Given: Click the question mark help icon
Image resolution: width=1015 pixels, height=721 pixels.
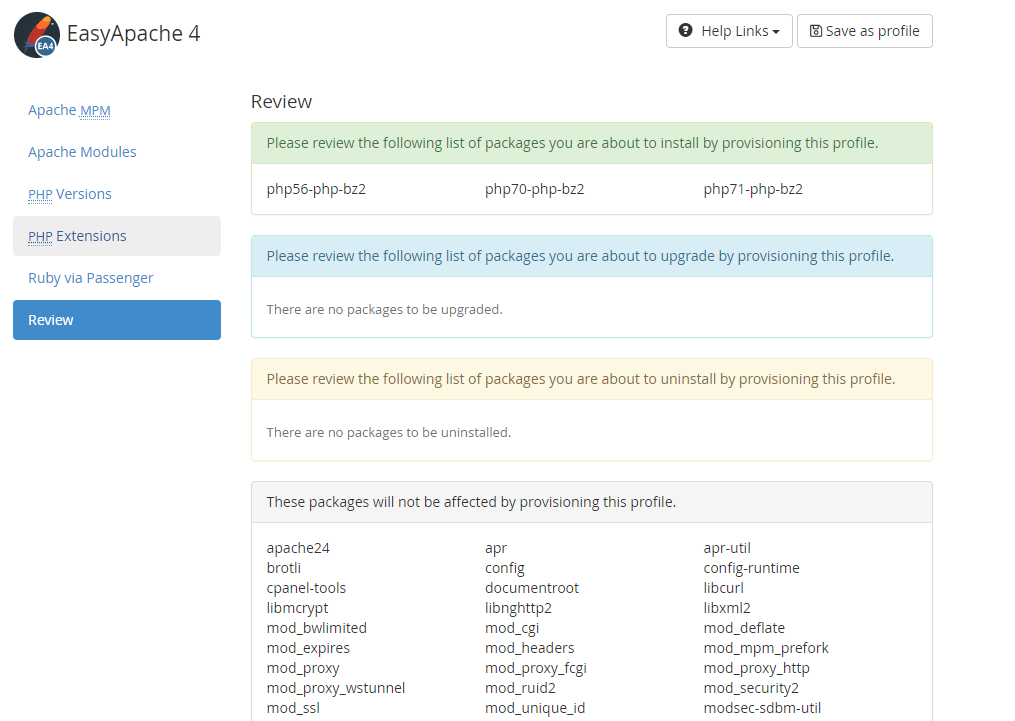Looking at the screenshot, I should point(686,30).
